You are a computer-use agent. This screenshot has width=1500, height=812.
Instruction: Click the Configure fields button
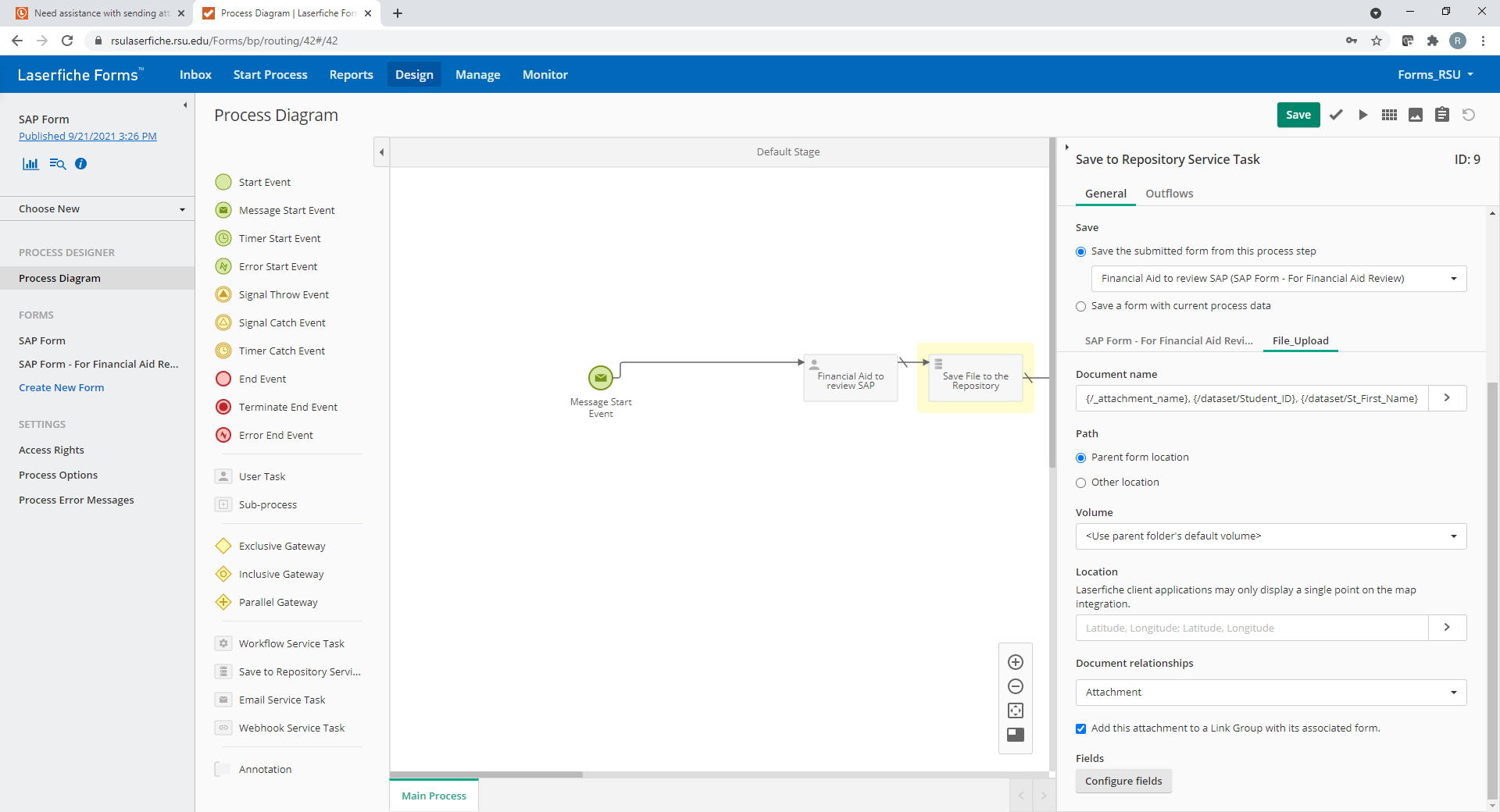[x=1123, y=781]
